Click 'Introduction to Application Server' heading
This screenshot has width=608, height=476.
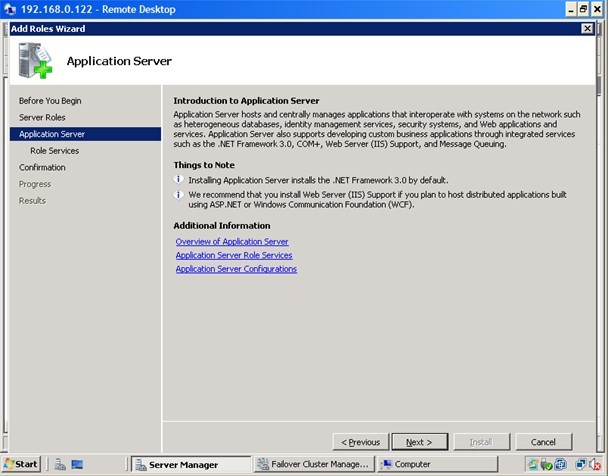coord(246,101)
